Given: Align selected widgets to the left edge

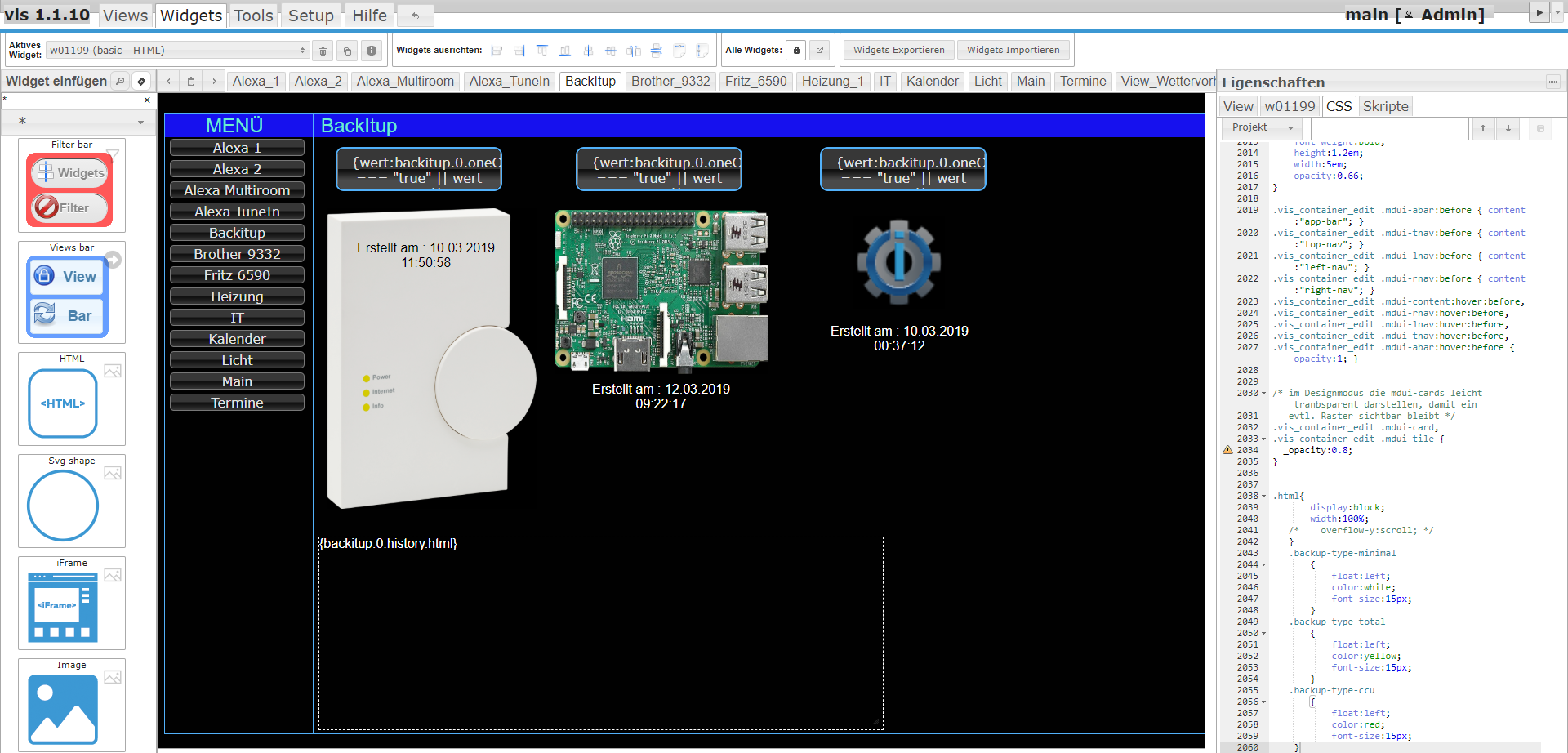Looking at the screenshot, I should [497, 50].
